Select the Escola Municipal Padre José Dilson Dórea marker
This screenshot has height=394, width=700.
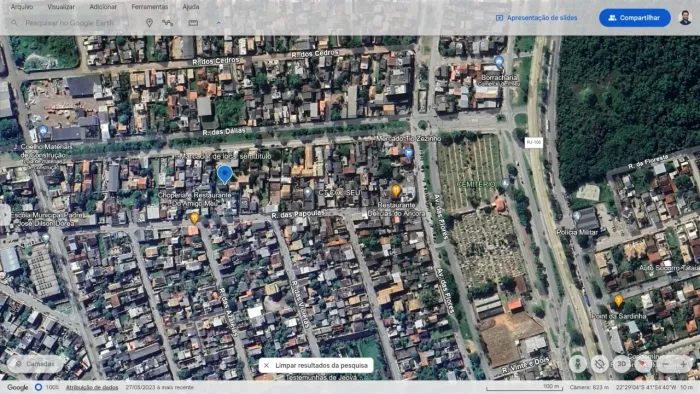click(46, 237)
